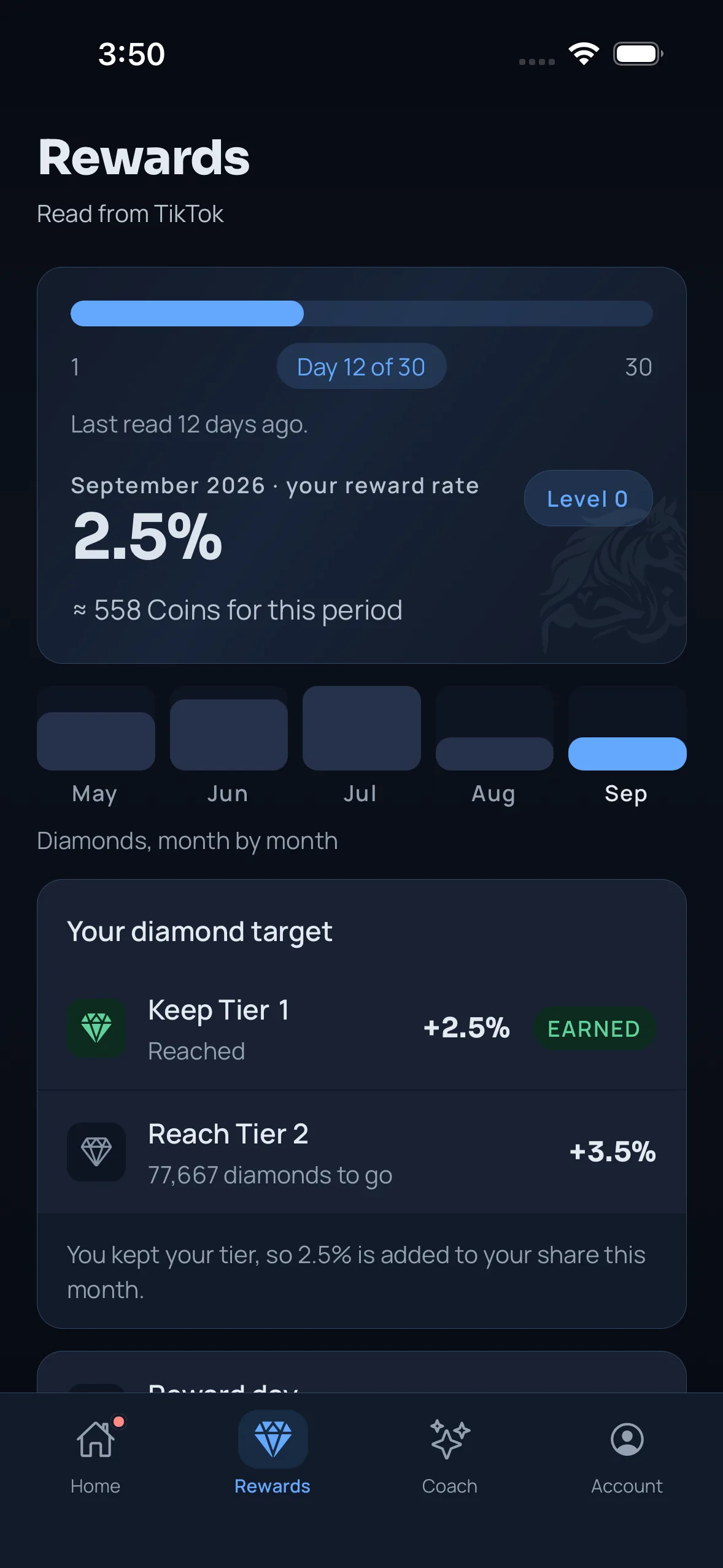Open Coach sparkle icon

[x=450, y=1439]
